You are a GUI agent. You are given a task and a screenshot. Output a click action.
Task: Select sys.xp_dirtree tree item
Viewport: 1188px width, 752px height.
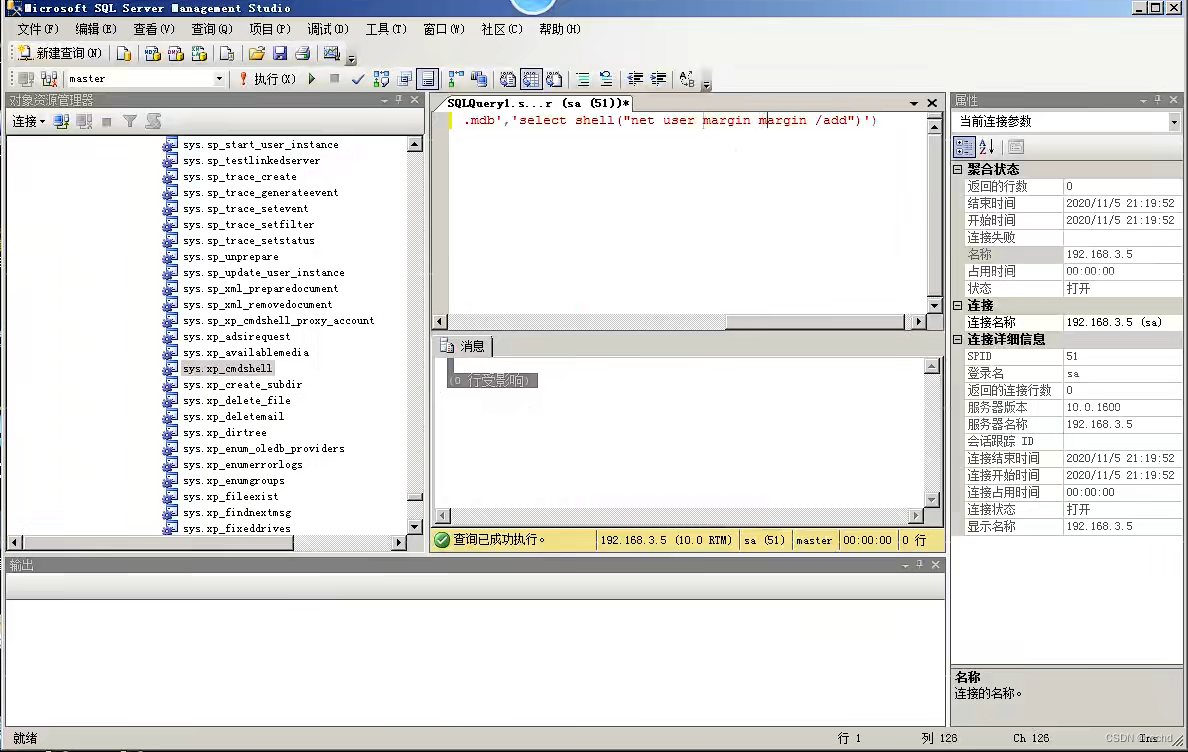click(x=225, y=433)
